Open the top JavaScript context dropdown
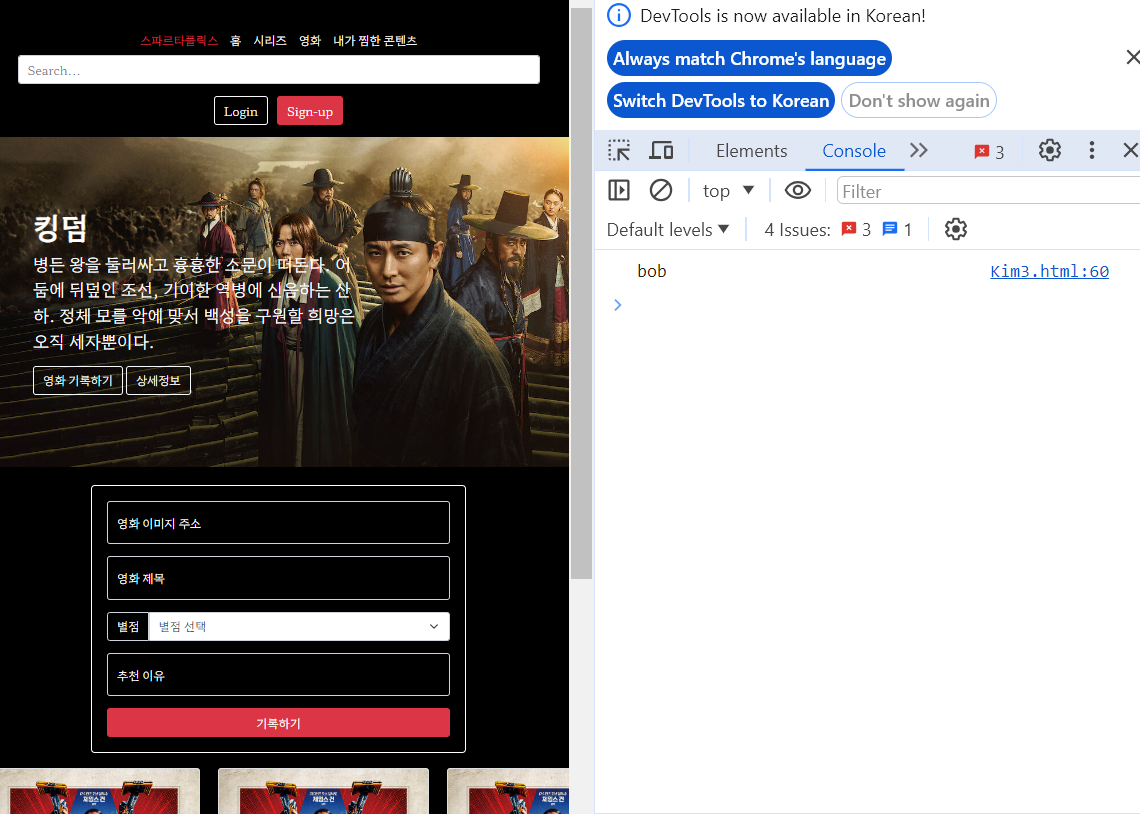 [x=728, y=190]
